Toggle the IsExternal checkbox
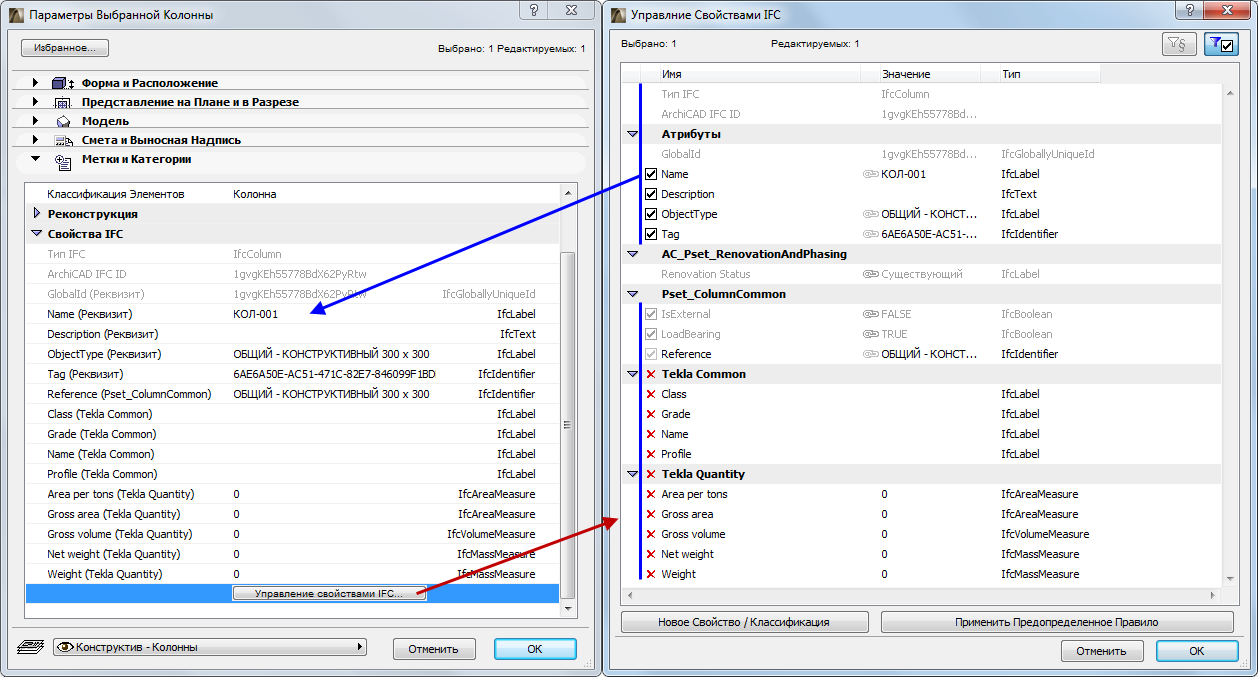 pos(651,314)
